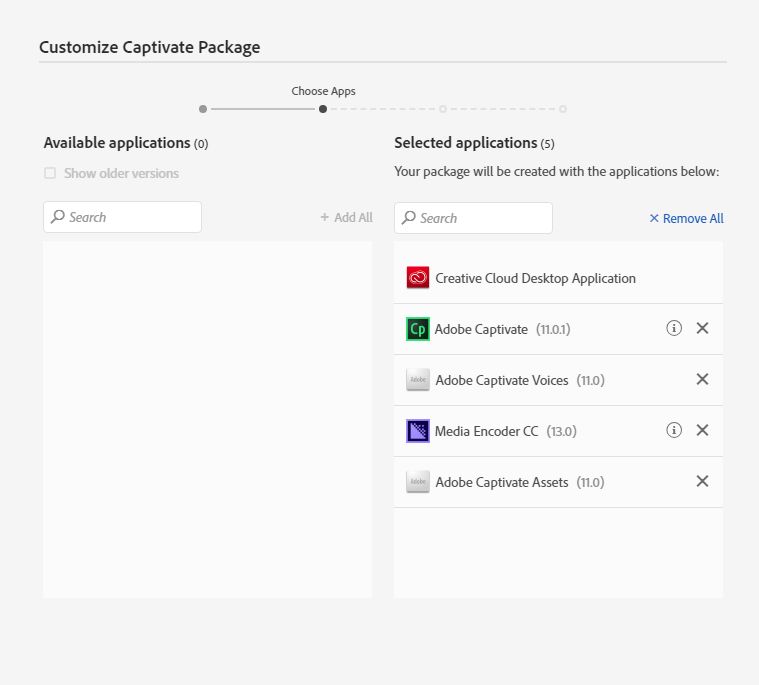Enable the Show older versions checkbox
Screen dimensions: 759x685
coord(50,173)
